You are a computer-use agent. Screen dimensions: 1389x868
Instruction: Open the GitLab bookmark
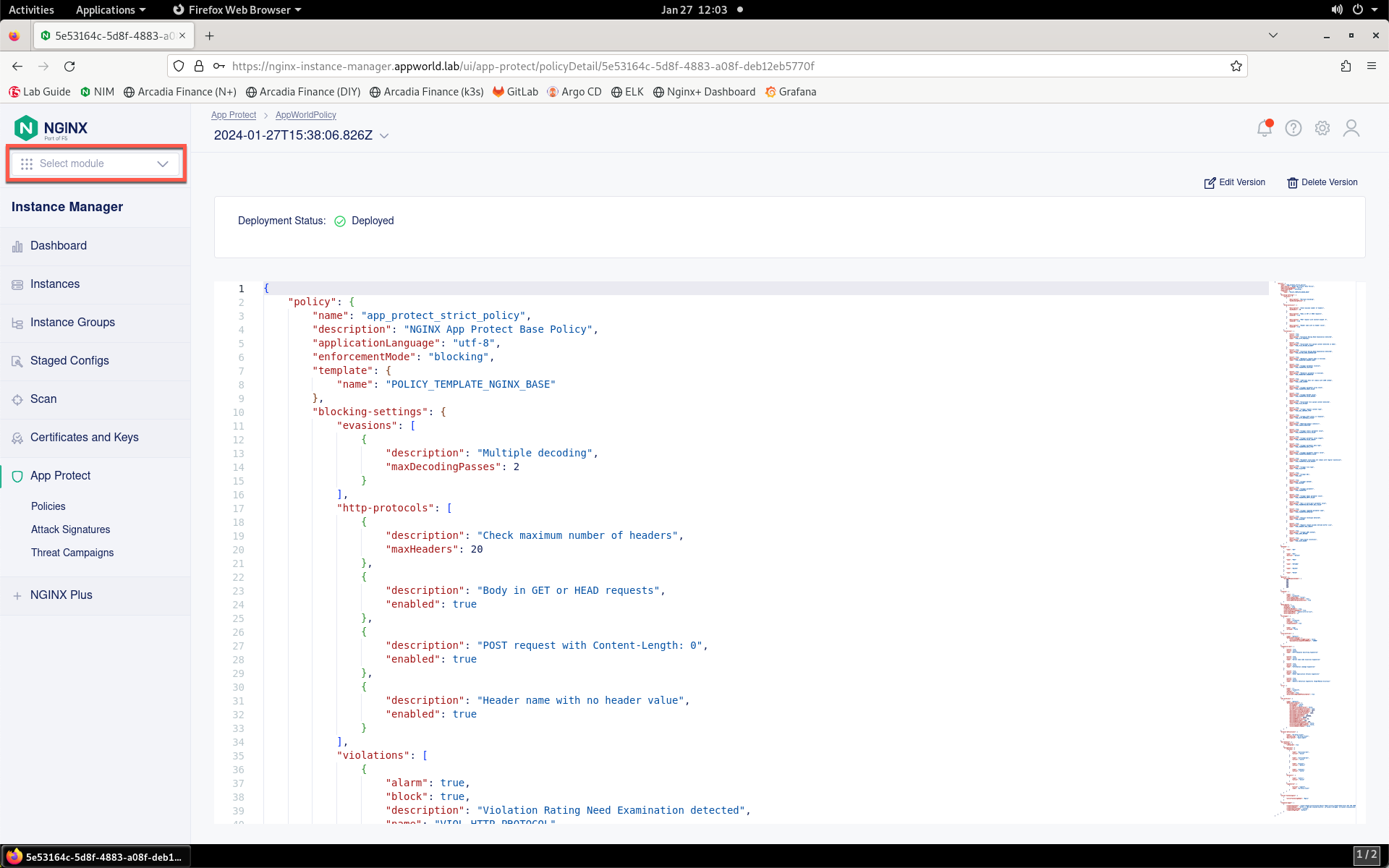516,92
